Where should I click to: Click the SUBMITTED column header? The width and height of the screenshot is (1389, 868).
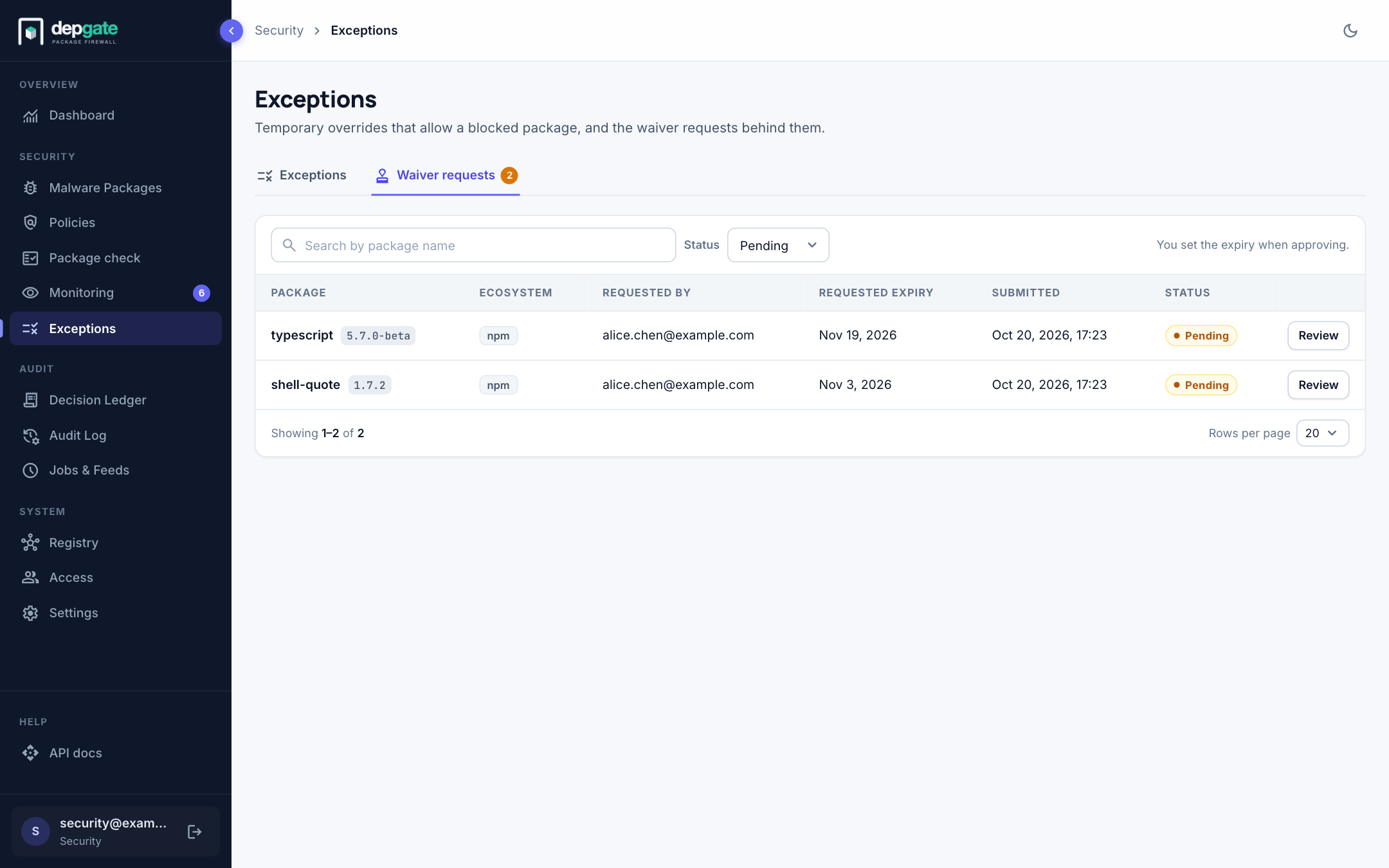1026,293
